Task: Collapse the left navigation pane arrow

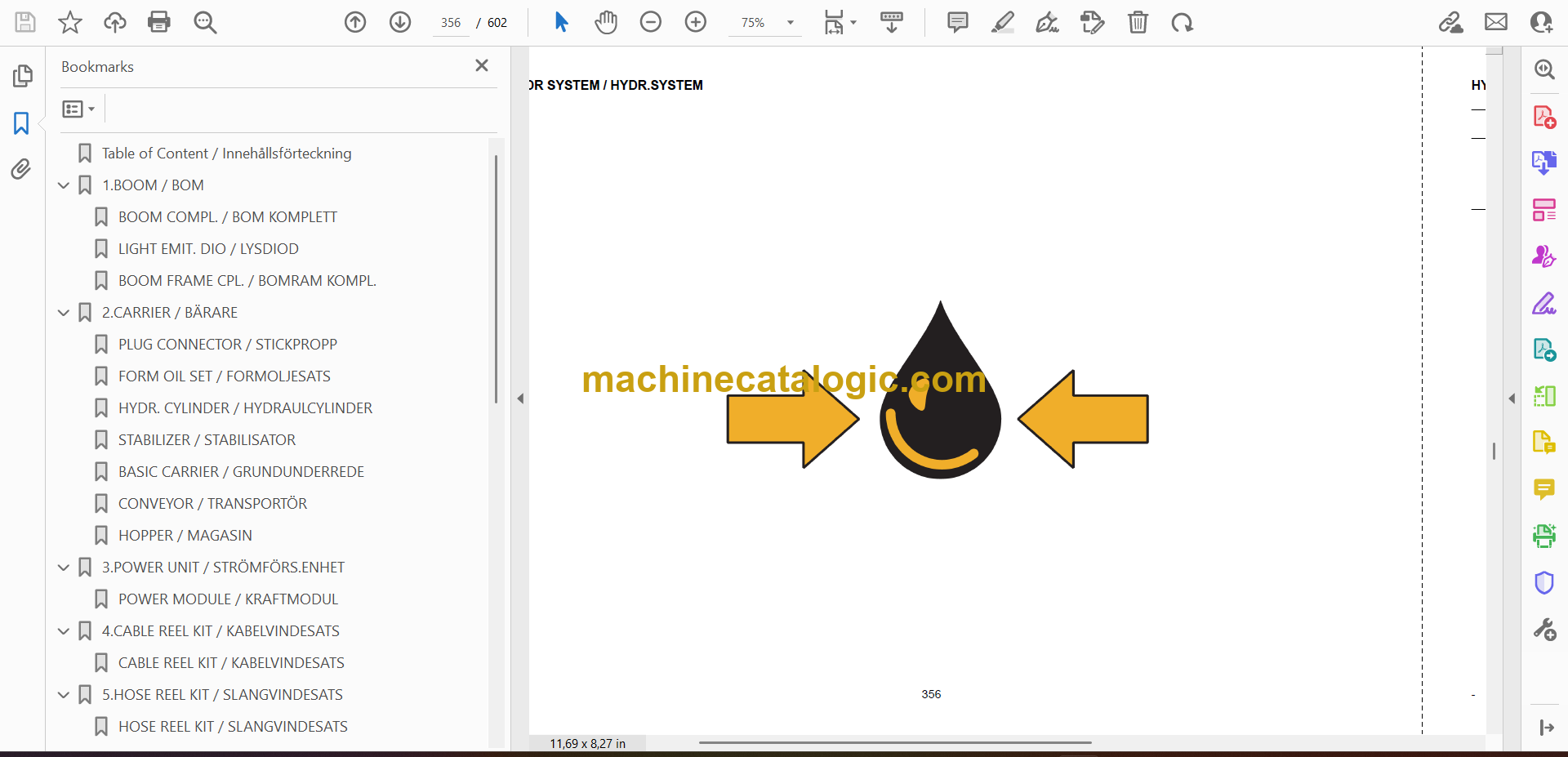Action: (x=520, y=399)
